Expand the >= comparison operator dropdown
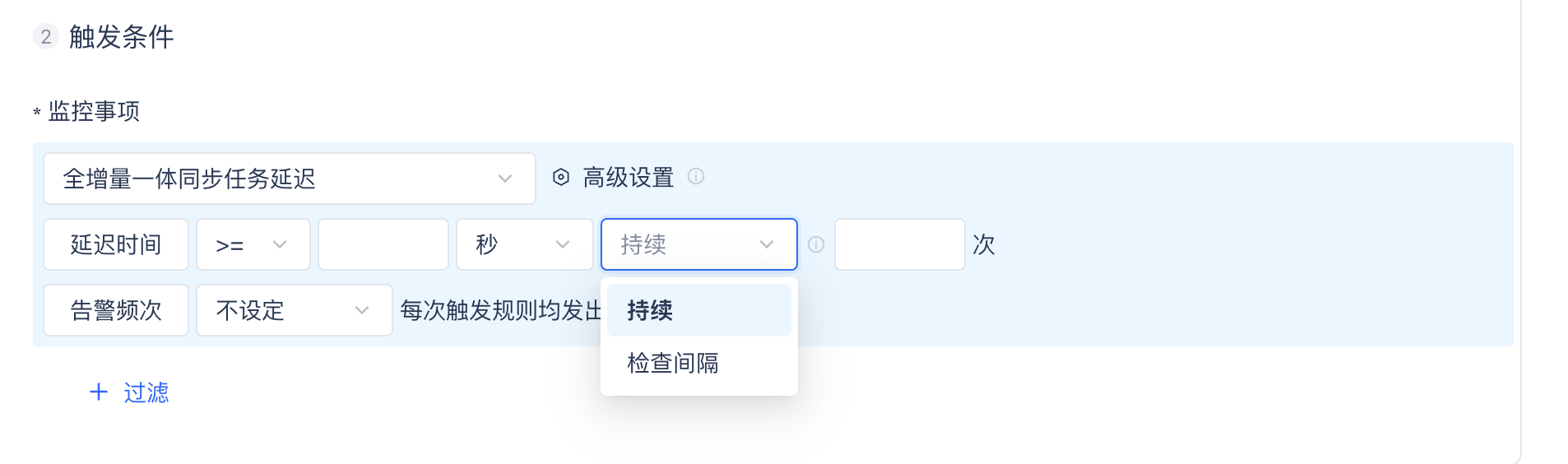The image size is (1568, 464). tap(253, 244)
